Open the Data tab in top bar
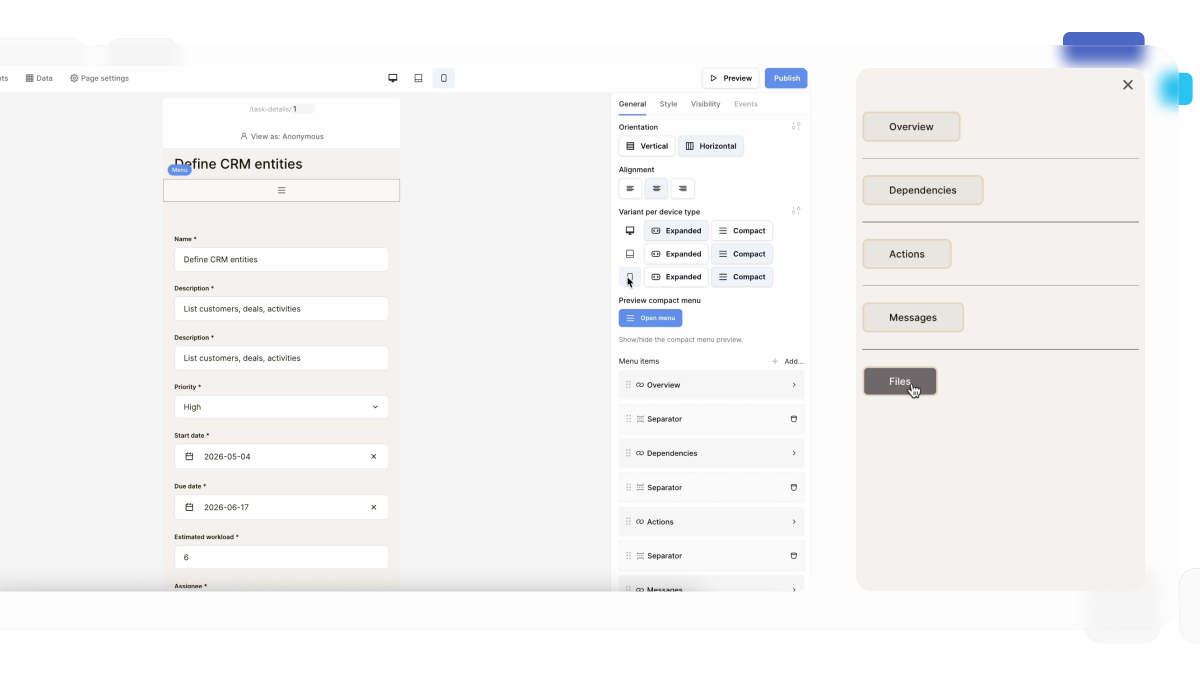The height and width of the screenshot is (675, 1200). pos(39,78)
